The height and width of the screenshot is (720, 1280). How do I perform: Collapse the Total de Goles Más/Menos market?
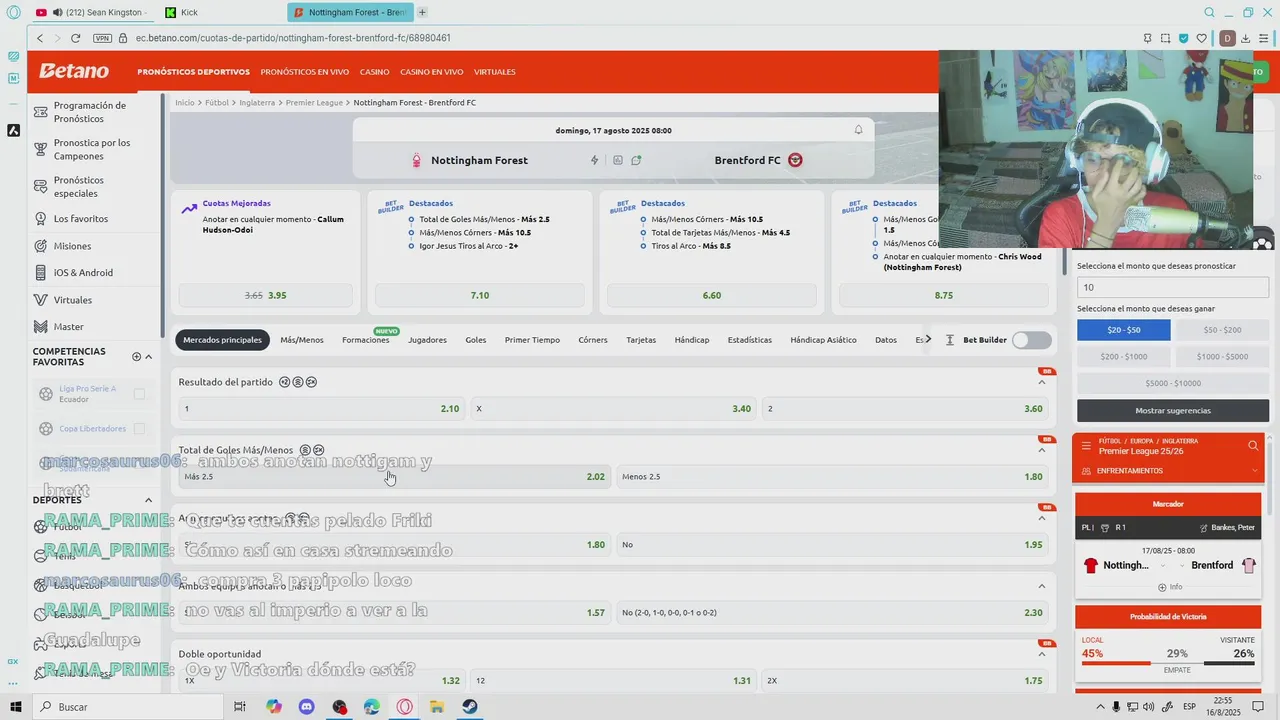tap(1042, 450)
